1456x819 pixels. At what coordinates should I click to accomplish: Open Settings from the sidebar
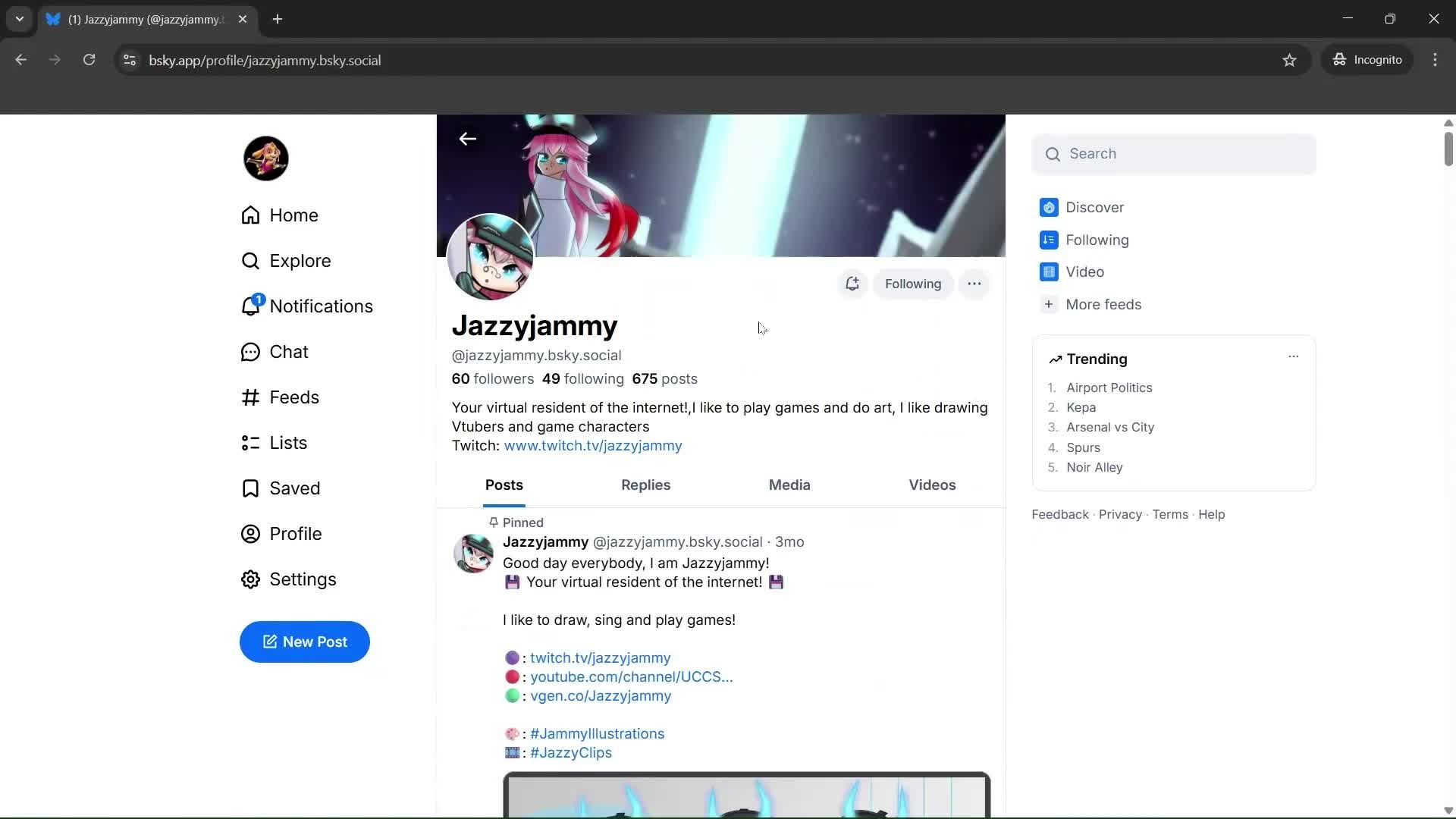[303, 579]
